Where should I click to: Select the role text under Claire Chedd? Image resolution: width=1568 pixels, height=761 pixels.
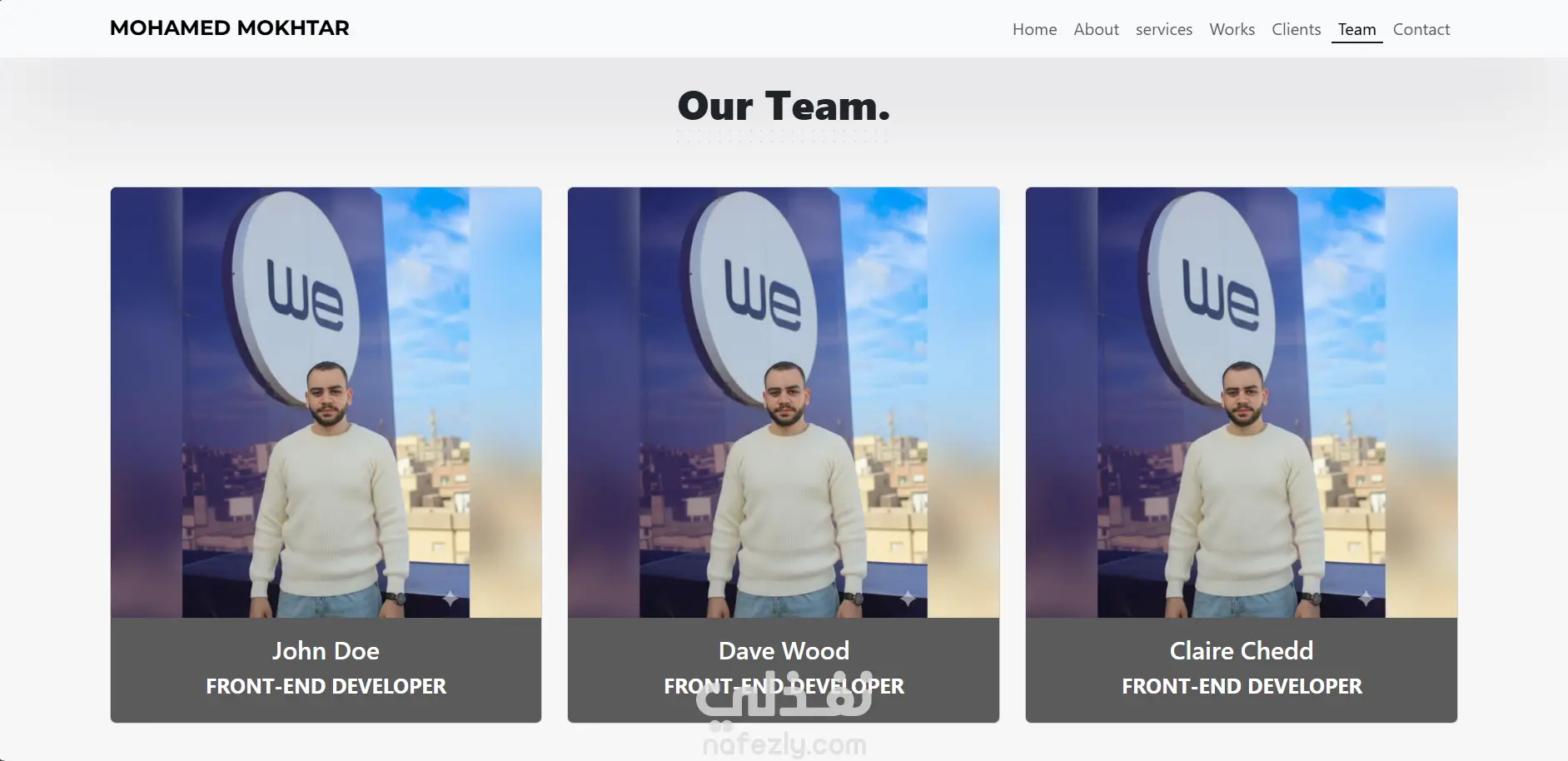1242,686
